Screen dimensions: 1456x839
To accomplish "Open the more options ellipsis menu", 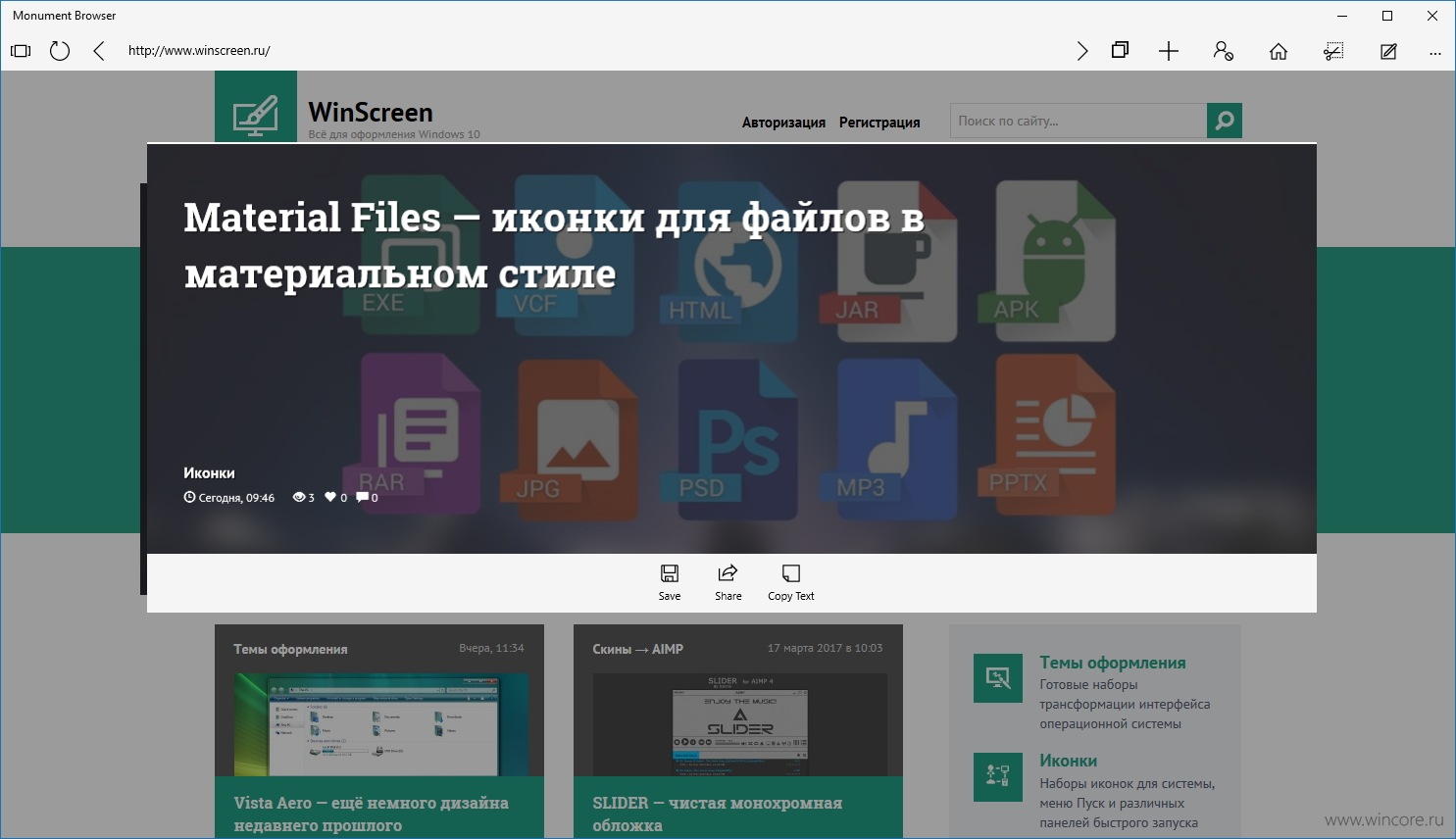I will pyautogui.click(x=1435, y=53).
